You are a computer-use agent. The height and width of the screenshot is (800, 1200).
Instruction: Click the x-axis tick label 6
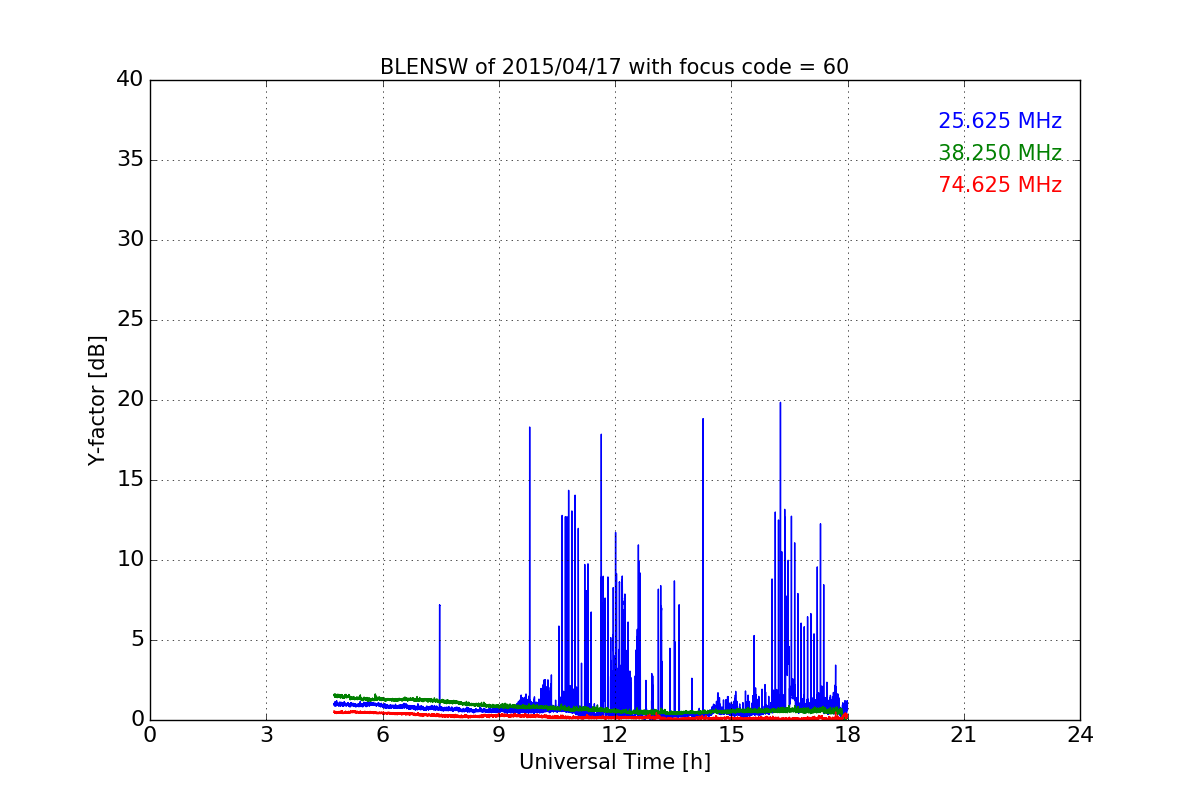pyautogui.click(x=382, y=735)
